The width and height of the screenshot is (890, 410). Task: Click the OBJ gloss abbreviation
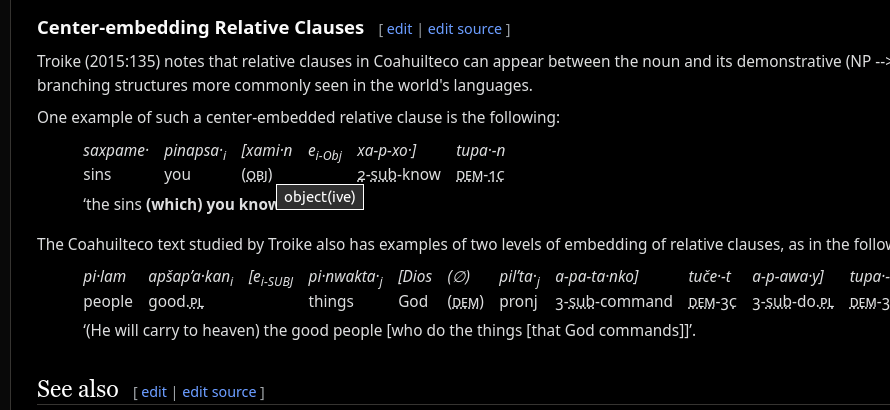pyautogui.click(x=257, y=176)
